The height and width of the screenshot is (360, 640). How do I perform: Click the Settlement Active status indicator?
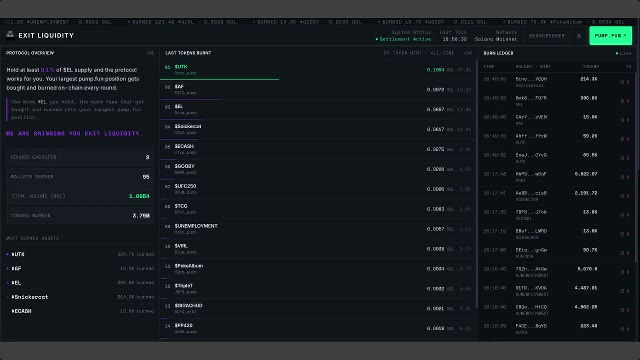tap(403, 39)
